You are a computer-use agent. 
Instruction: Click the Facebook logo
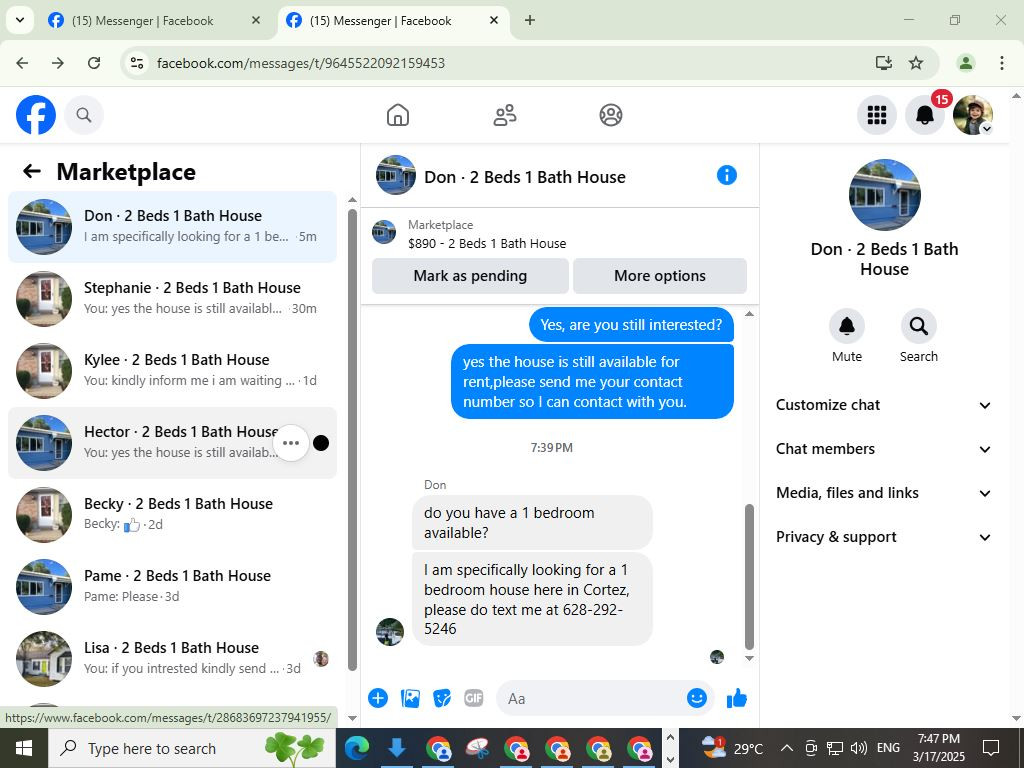(x=36, y=115)
